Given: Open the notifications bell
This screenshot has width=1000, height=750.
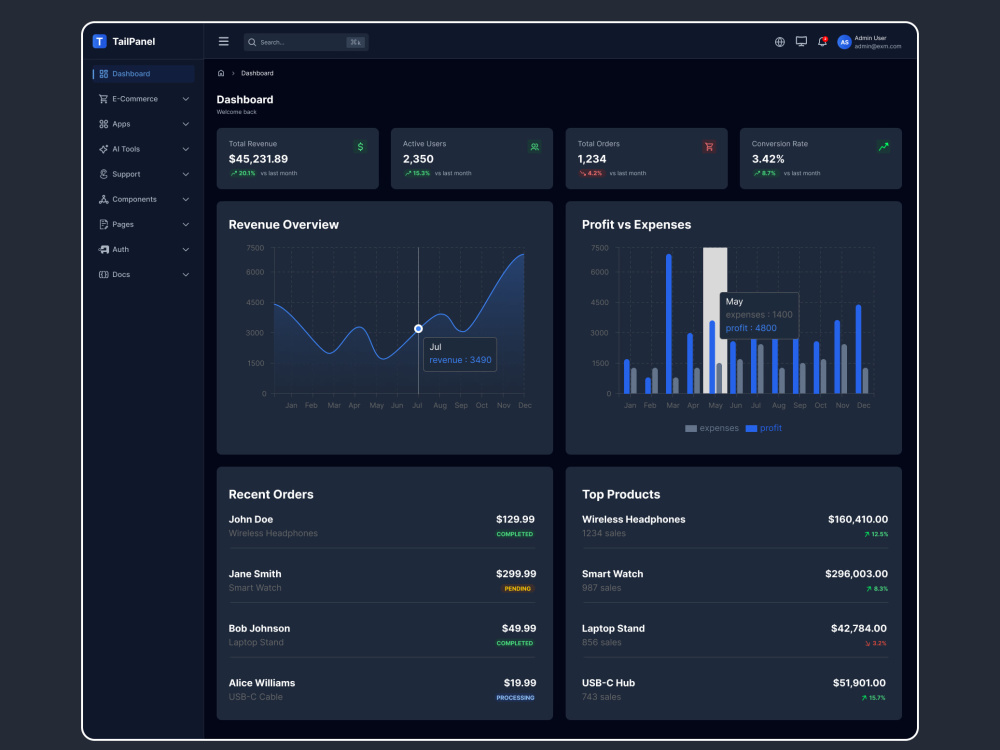Looking at the screenshot, I should pos(823,41).
